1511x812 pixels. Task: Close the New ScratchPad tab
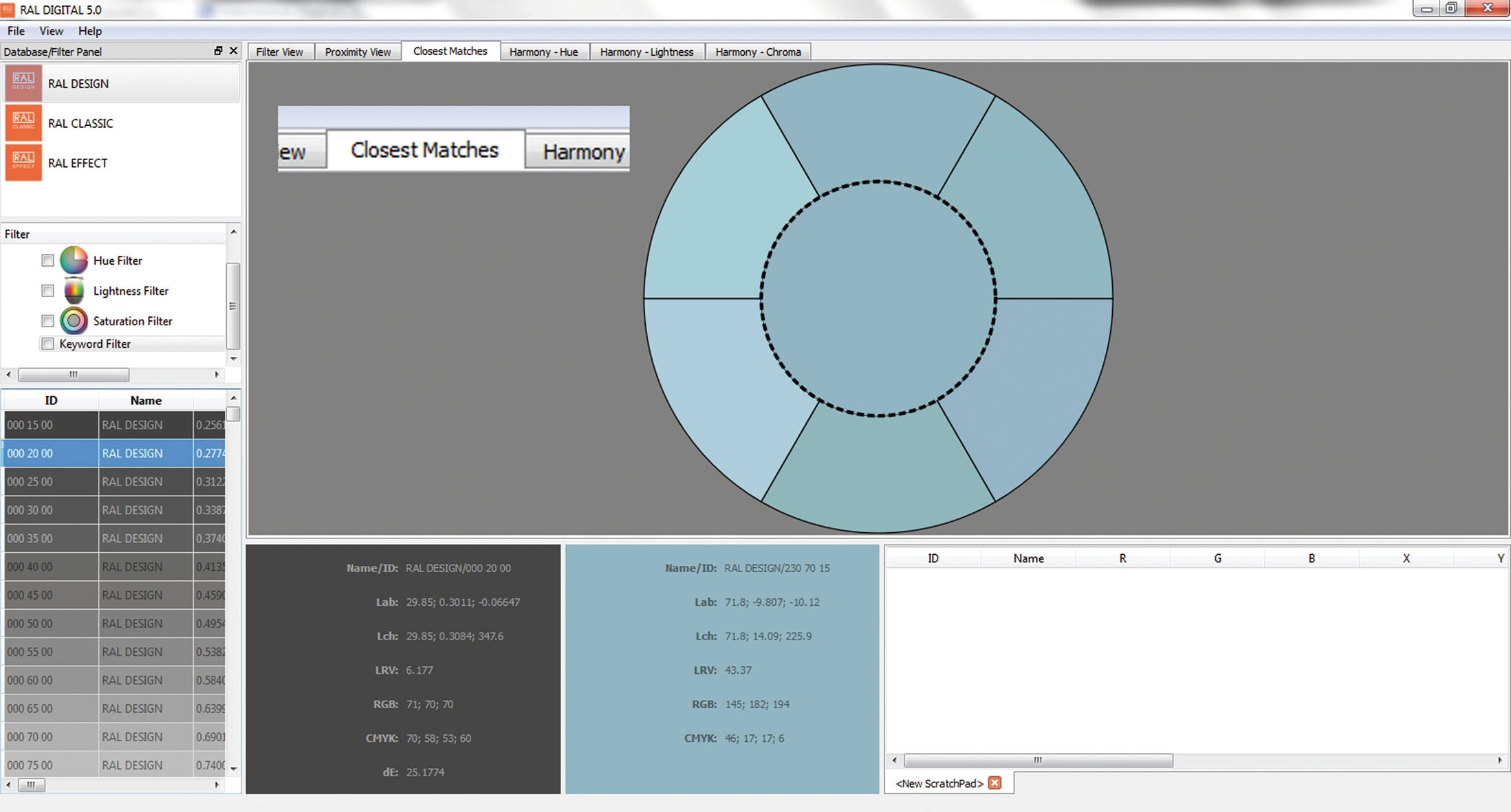(x=994, y=783)
